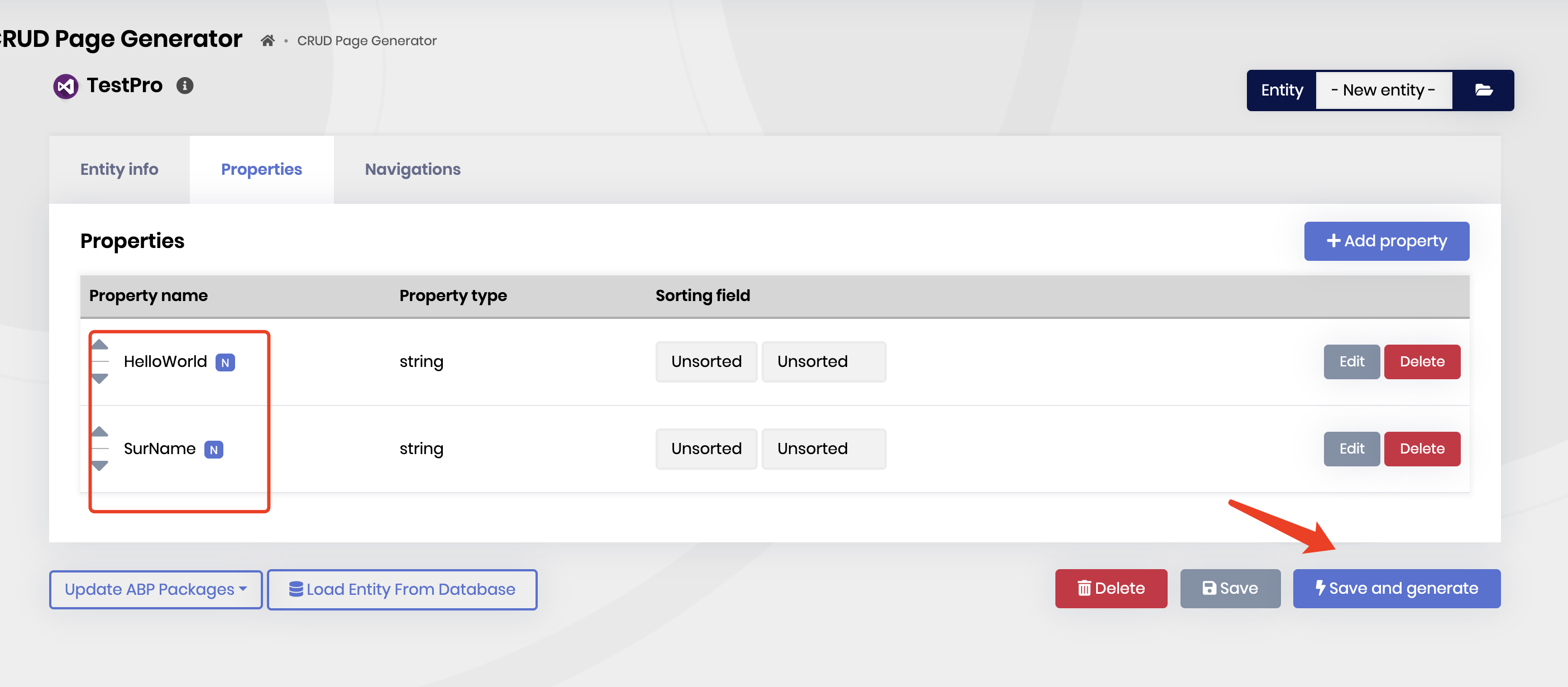
Task: Move HelloWorld property up with arrow
Action: pyautogui.click(x=100, y=345)
